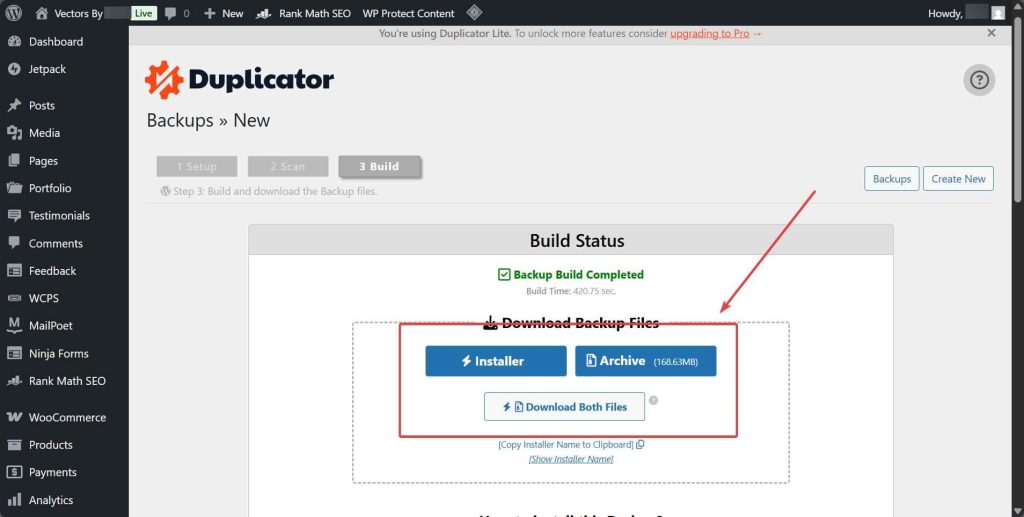Click the Live status badge
This screenshot has height=517, width=1024.
coord(143,13)
